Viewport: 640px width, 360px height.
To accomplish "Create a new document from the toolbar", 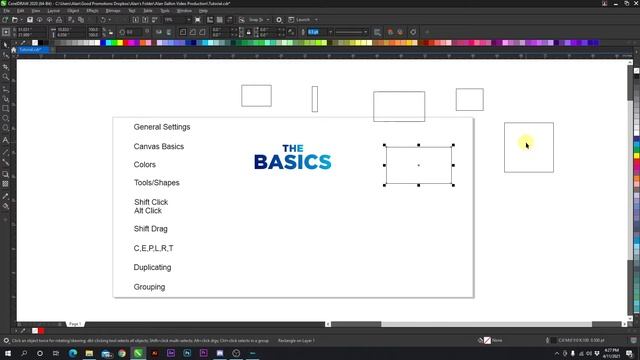I will [5, 20].
